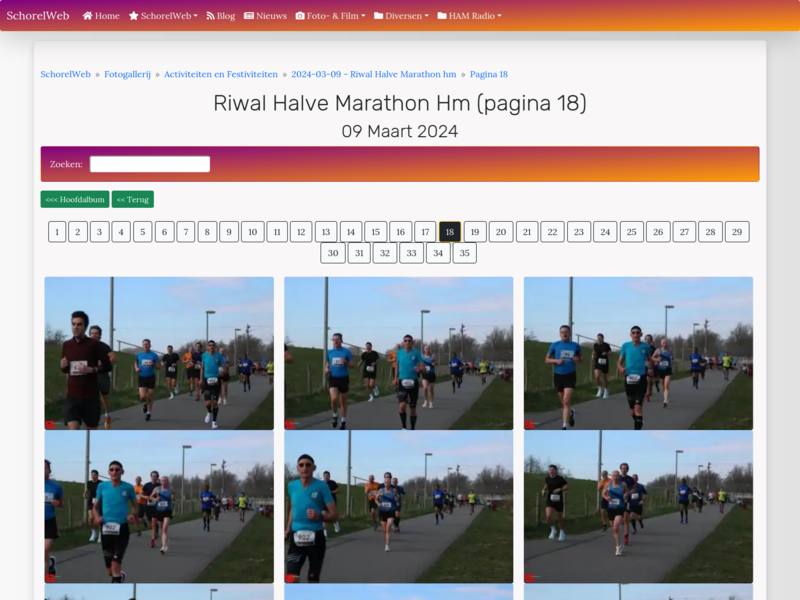The image size is (800, 600).
Task: Go to gallery page 31
Action: (359, 253)
